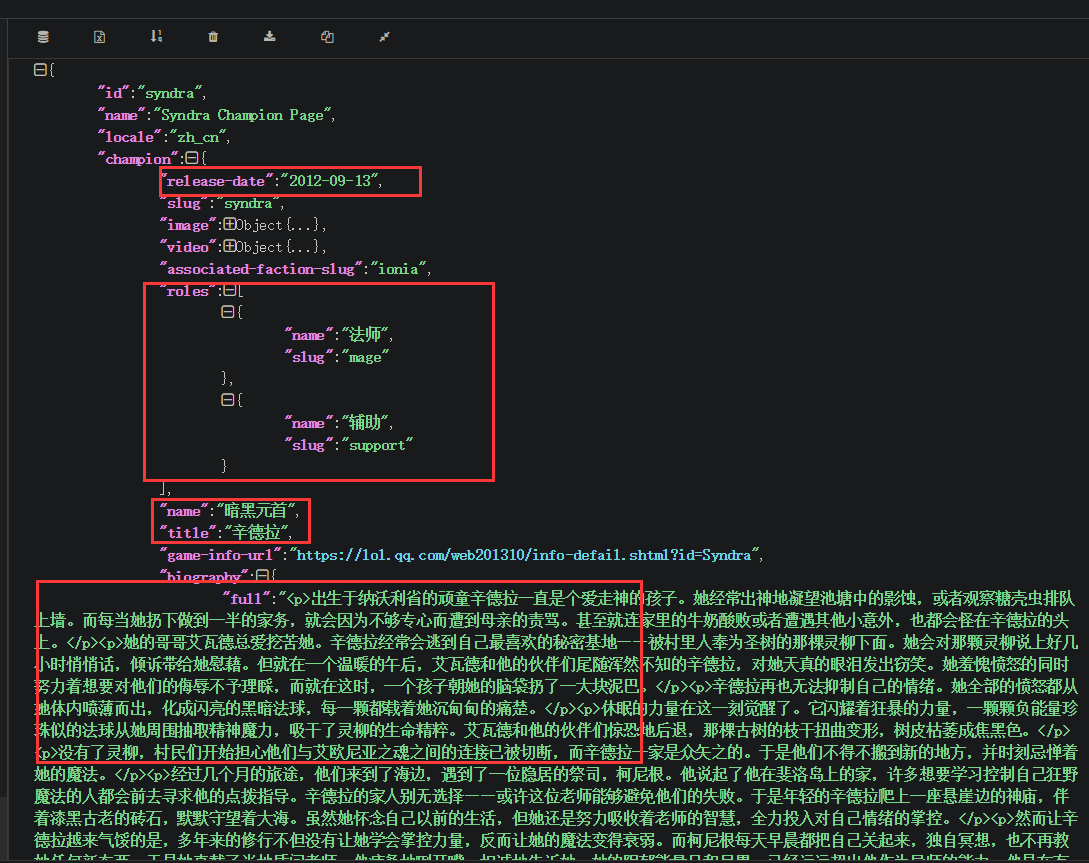Image resolution: width=1089 pixels, height=863 pixels.
Task: Click the "game-info-url" key
Action: click(x=221, y=555)
